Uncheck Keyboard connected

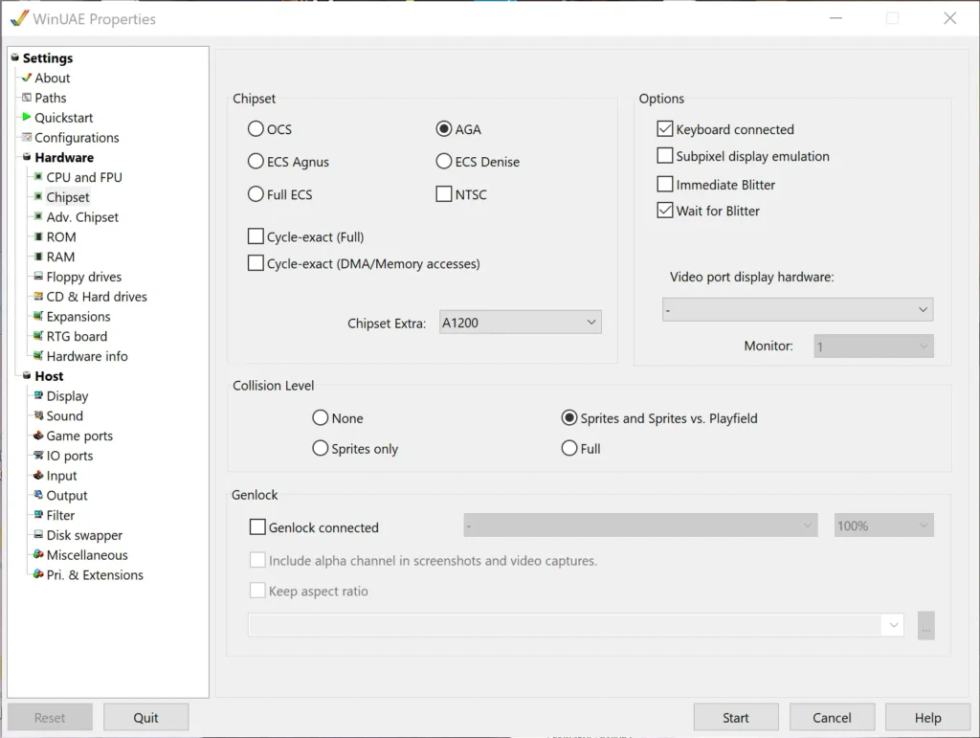(x=665, y=129)
